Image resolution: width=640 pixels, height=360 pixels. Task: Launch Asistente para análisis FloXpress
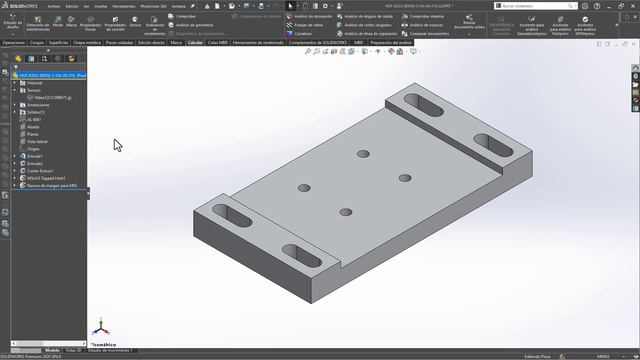[560, 26]
